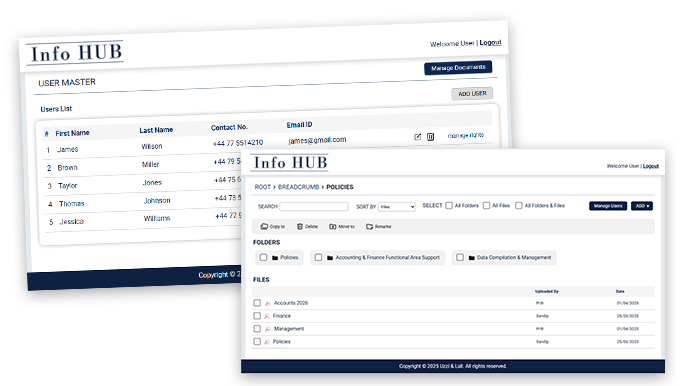This screenshot has height=386, width=700.
Task: Click the phone number +44 77 5514210
Action: [x=238, y=143]
